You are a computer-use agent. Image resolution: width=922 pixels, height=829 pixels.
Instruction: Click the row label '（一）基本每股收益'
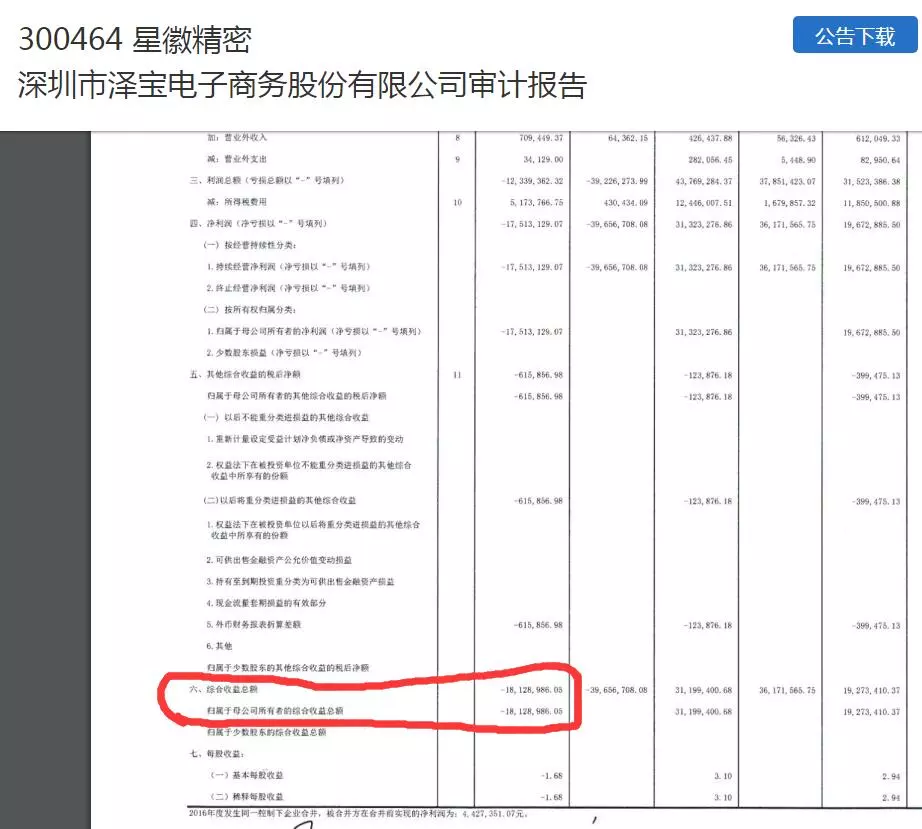coord(247,775)
